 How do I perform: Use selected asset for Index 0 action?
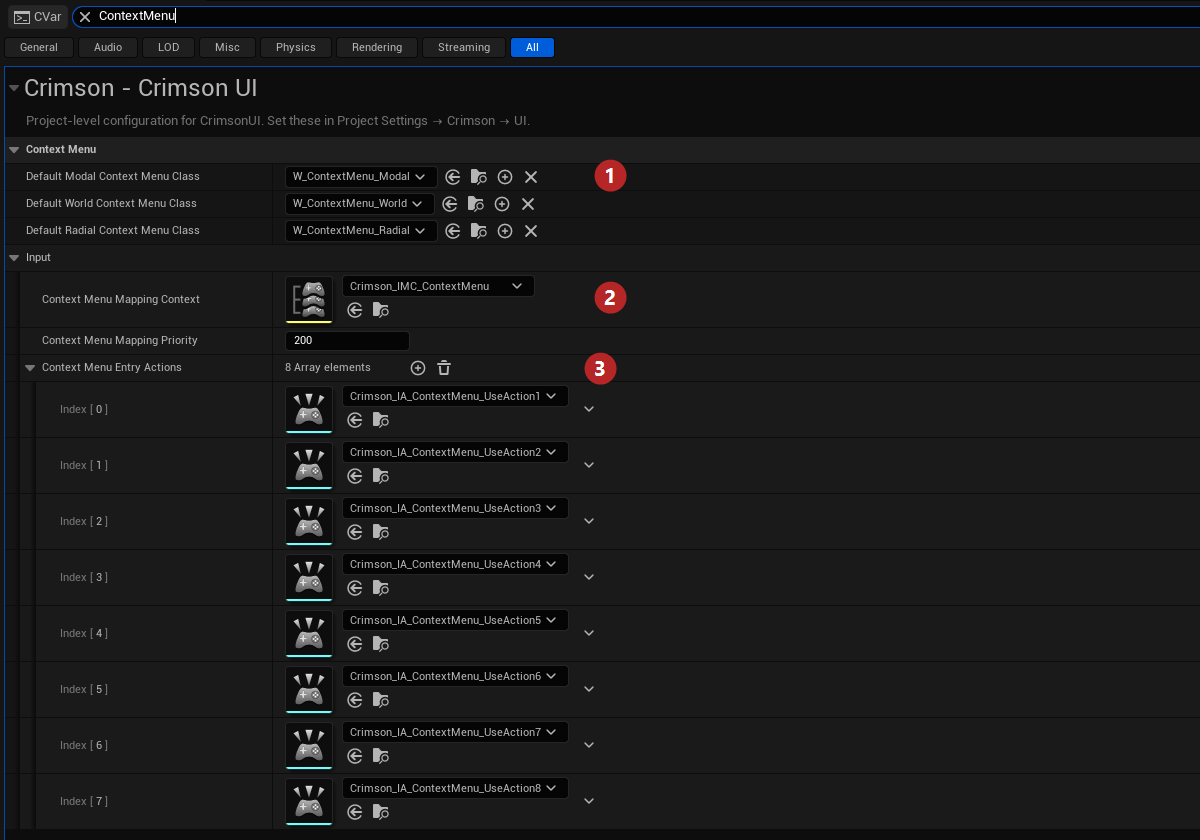354,420
